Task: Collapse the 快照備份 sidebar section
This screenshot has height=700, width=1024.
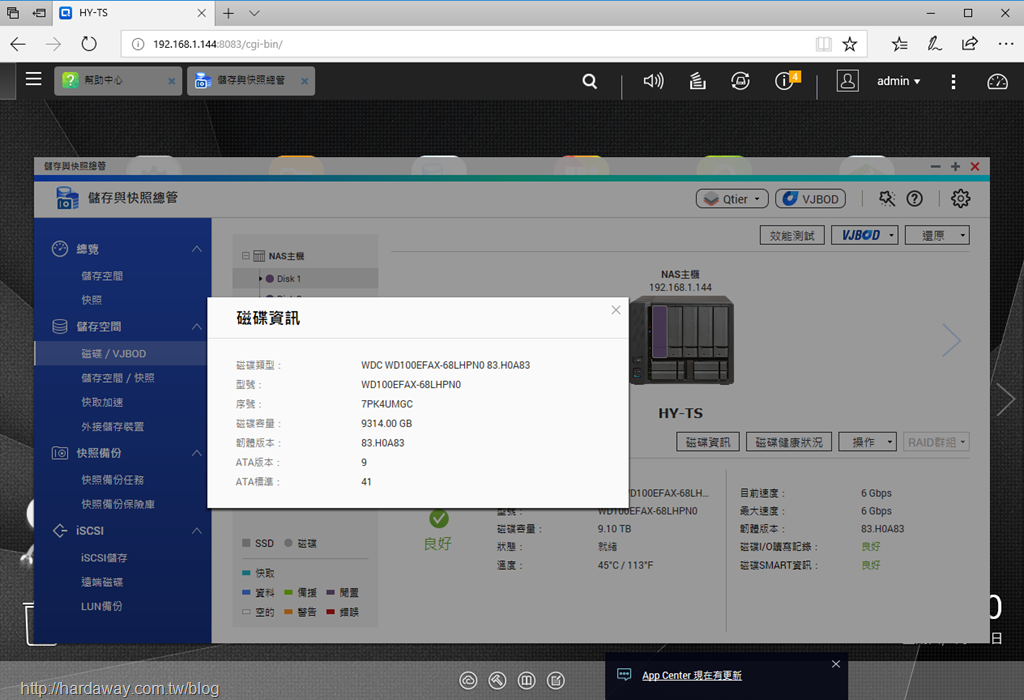Action: tap(197, 453)
